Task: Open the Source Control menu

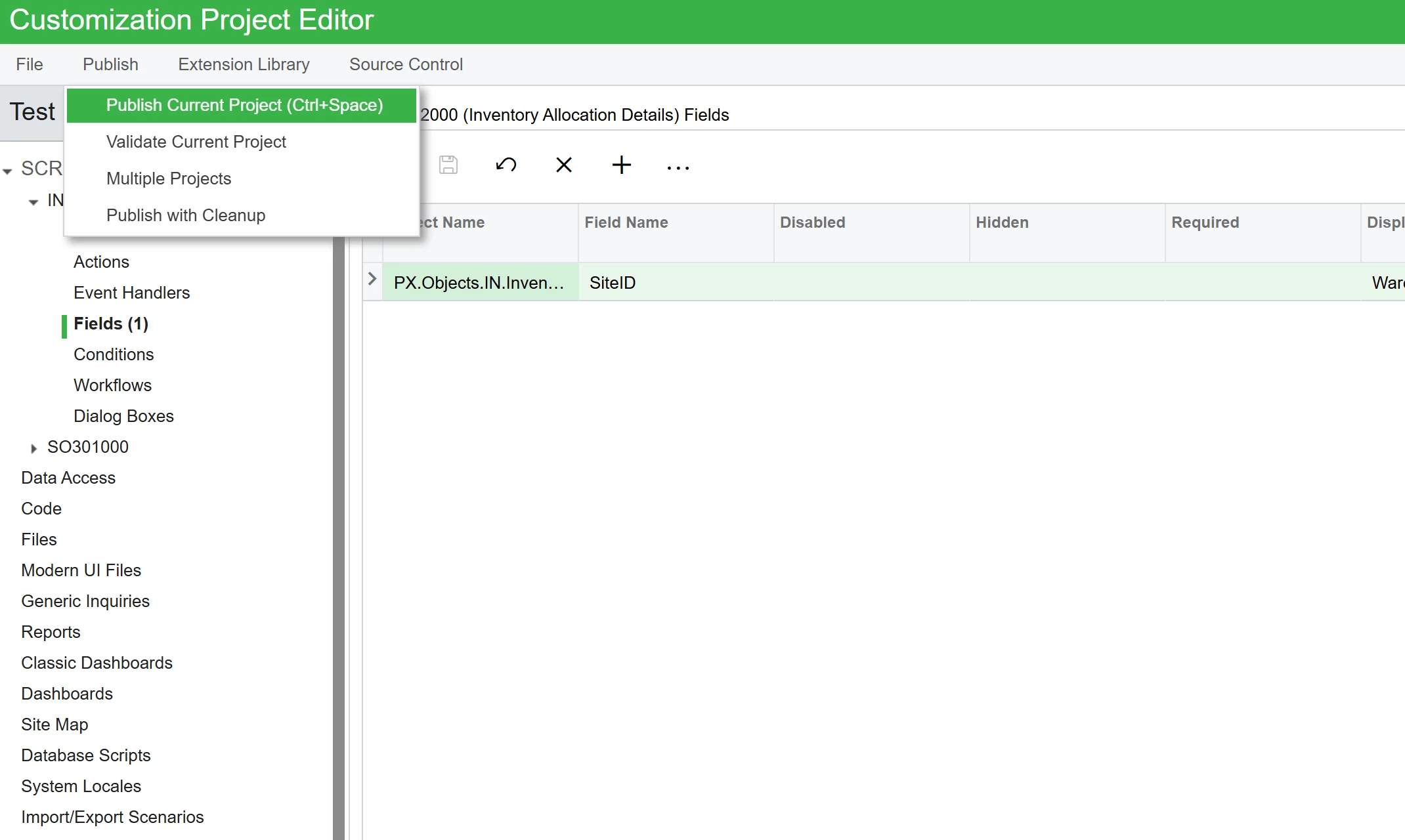Action: tap(406, 64)
